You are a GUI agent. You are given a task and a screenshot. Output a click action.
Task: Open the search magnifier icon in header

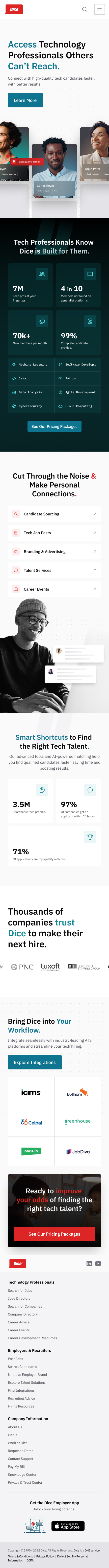pos(85,9)
